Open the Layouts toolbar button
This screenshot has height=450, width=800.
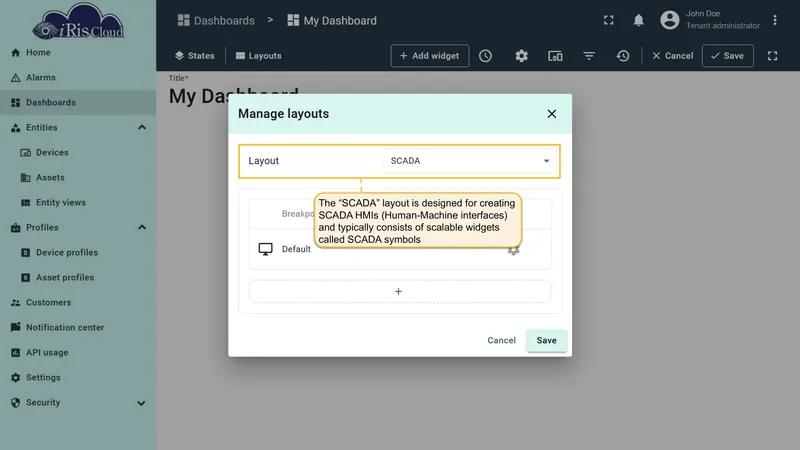tap(259, 56)
